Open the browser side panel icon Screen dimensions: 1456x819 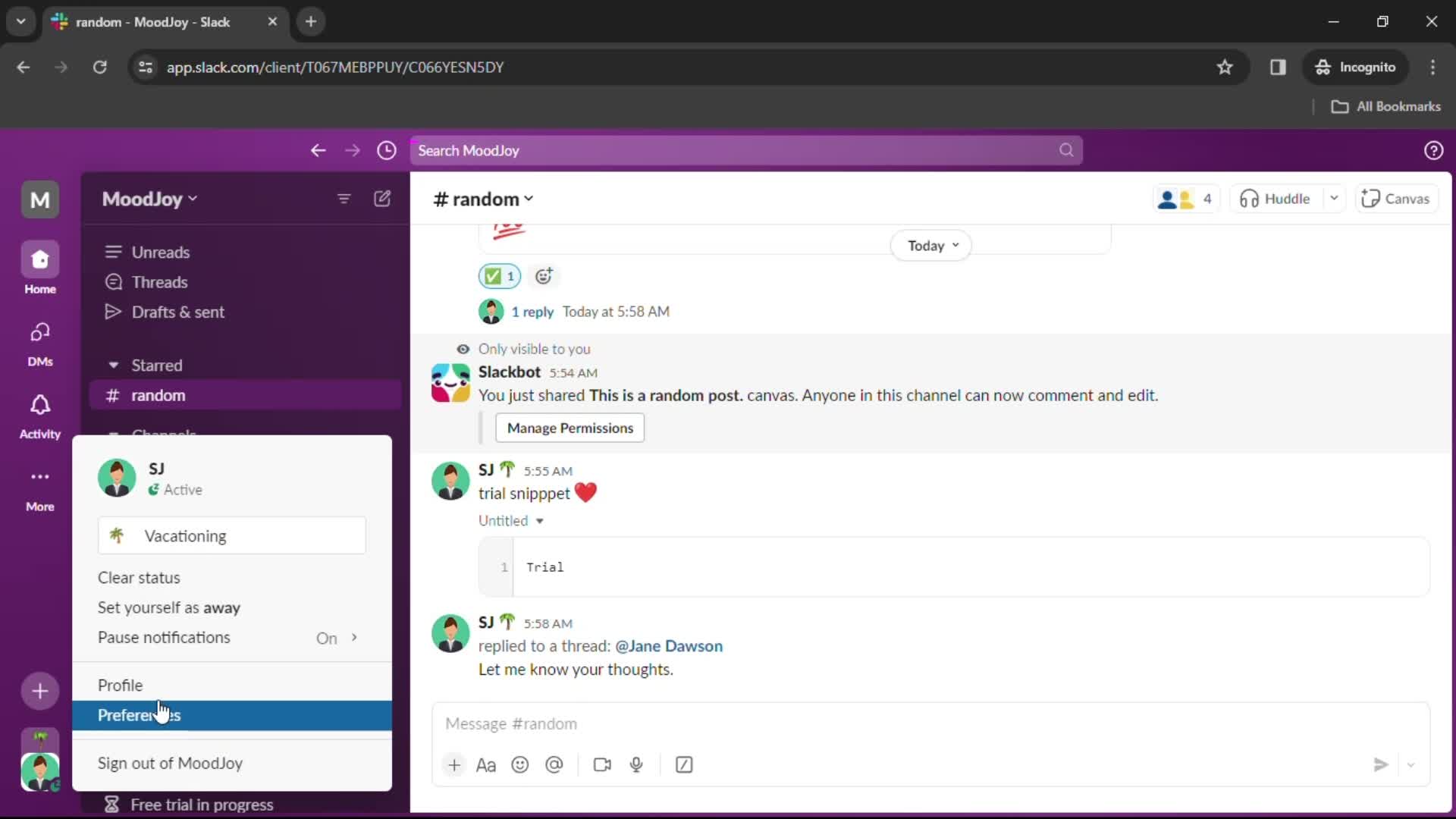(1278, 67)
